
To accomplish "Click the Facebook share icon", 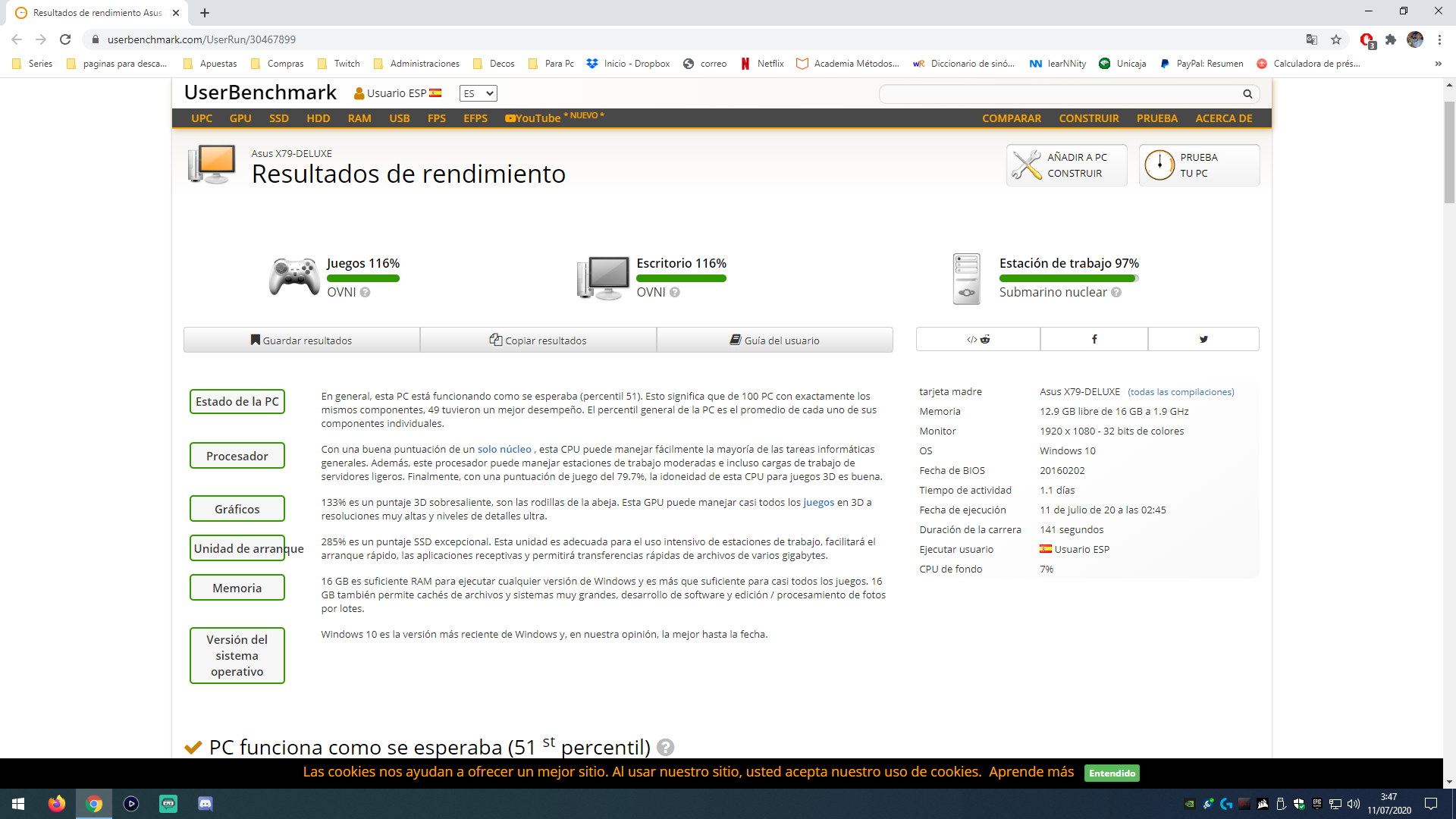I will (1094, 339).
